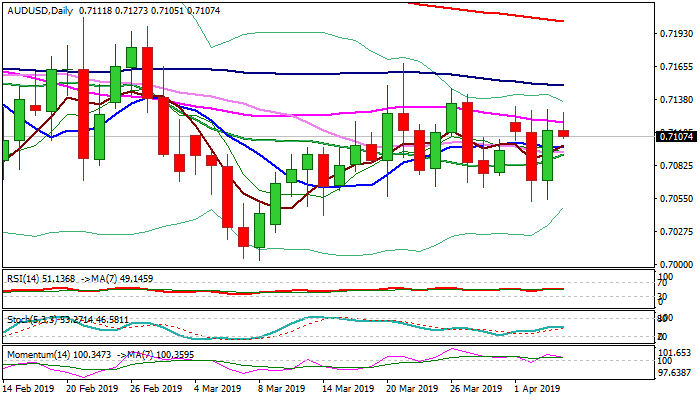Click the red moving average line at top
700x400 pixels.
pos(500,12)
